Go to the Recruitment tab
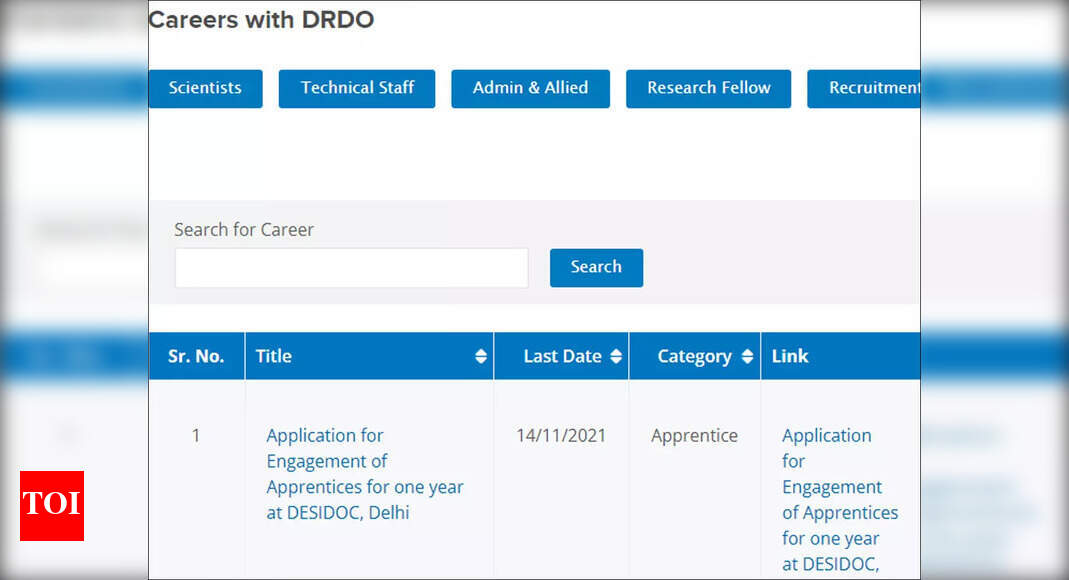 click(864, 89)
